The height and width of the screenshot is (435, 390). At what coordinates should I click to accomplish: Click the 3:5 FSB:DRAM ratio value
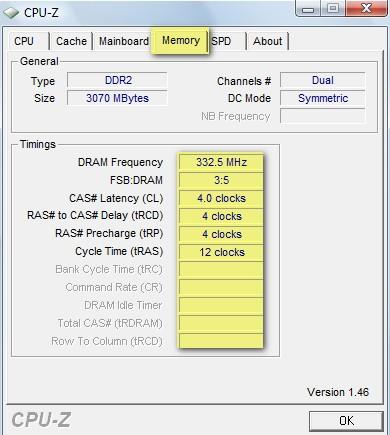point(221,180)
